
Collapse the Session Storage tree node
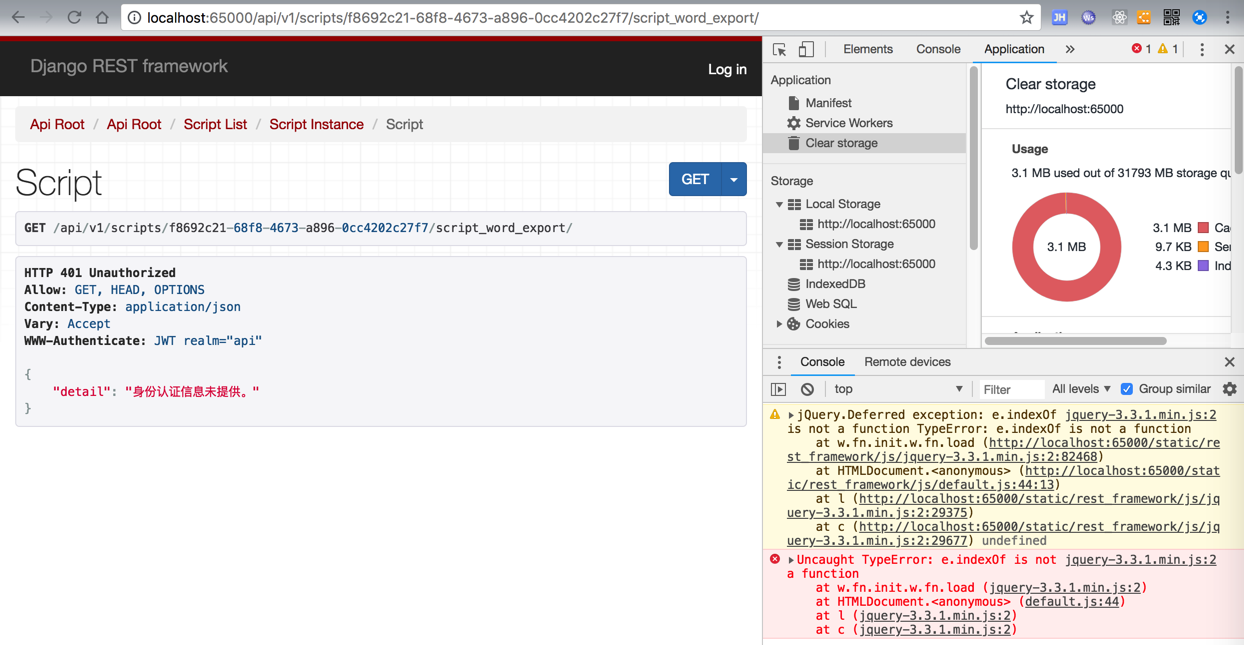coord(779,244)
